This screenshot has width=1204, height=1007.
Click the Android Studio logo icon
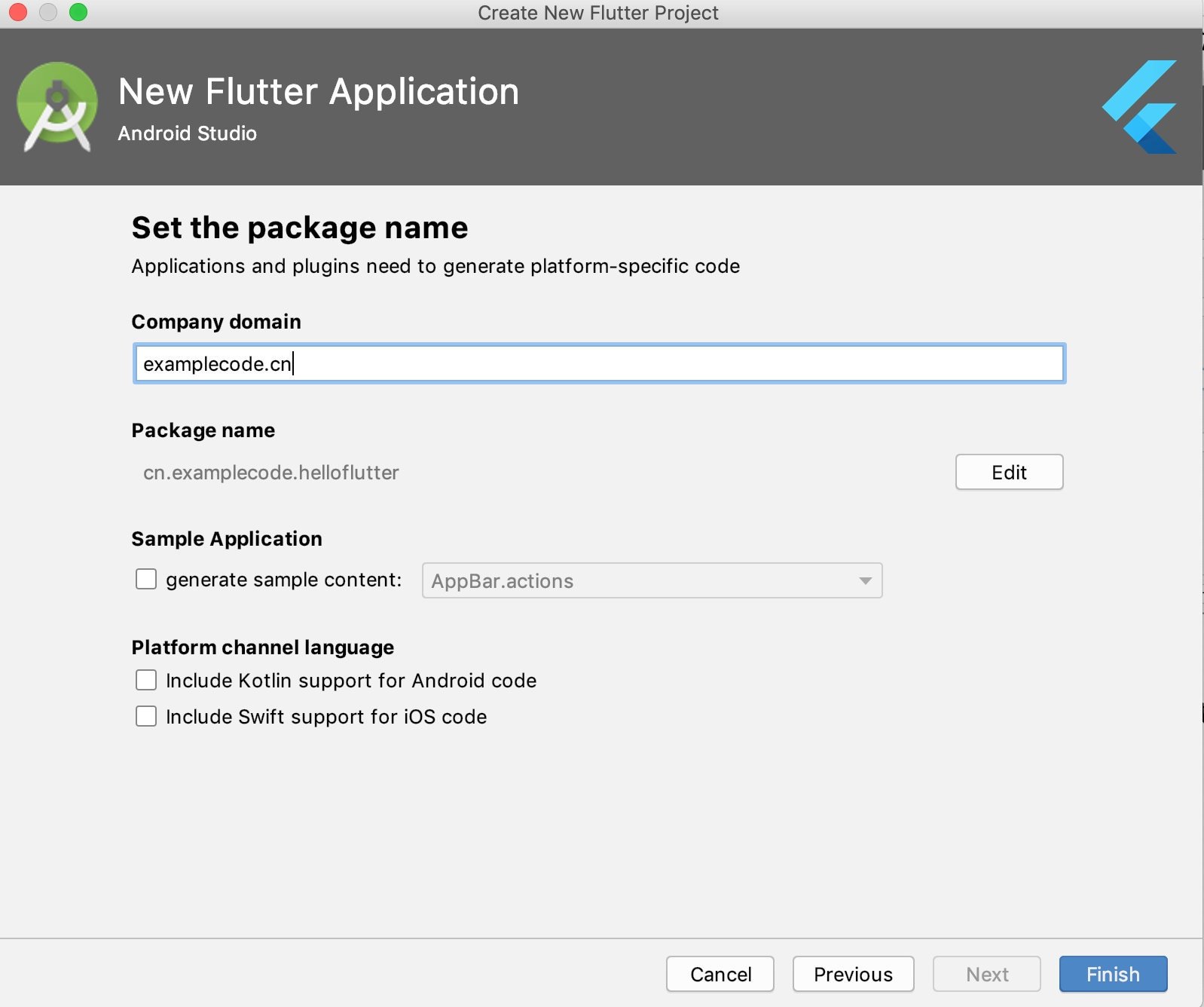tap(57, 107)
